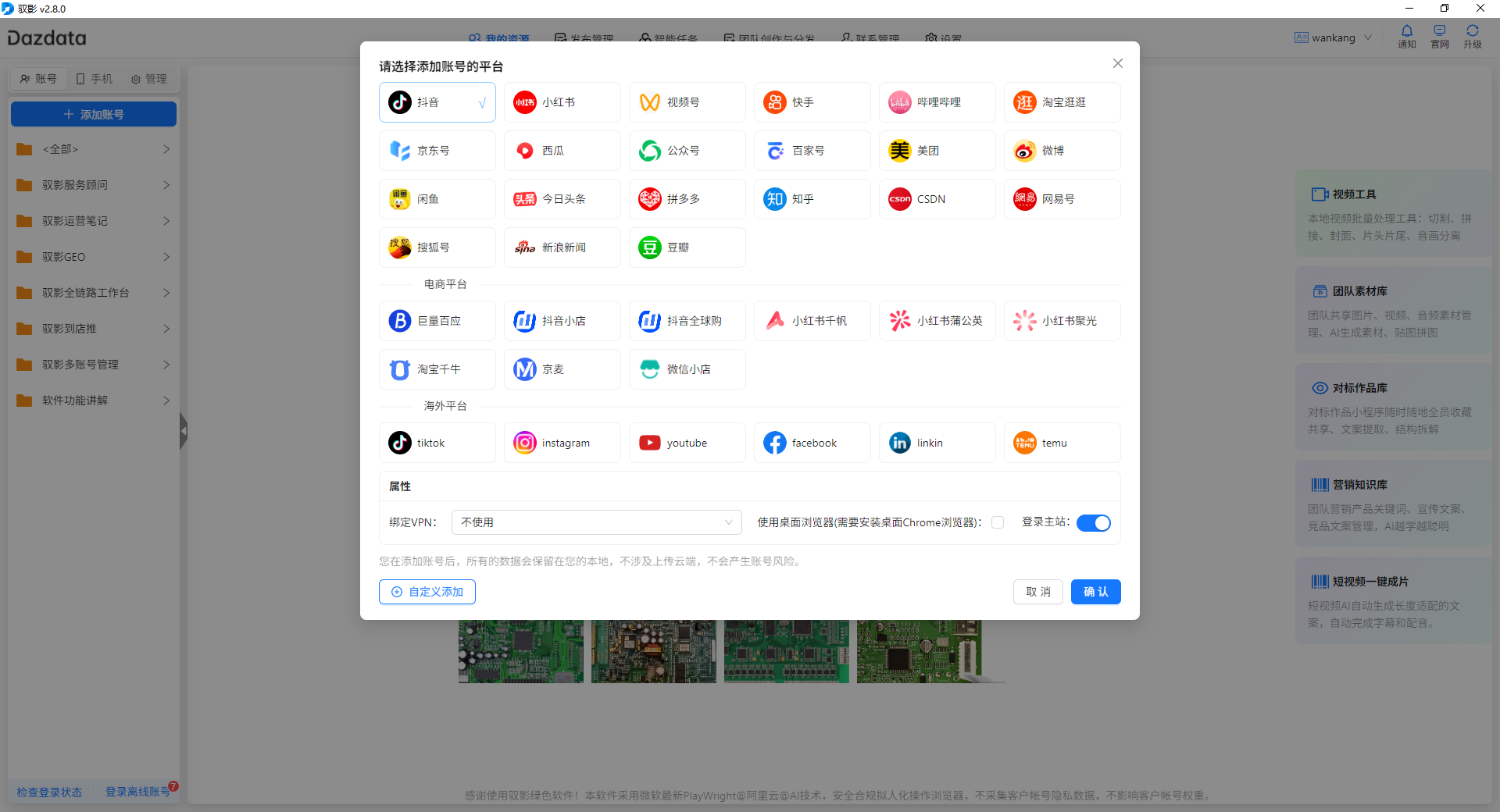Pick the linkin platform icon
The height and width of the screenshot is (812, 1500).
[x=900, y=443]
